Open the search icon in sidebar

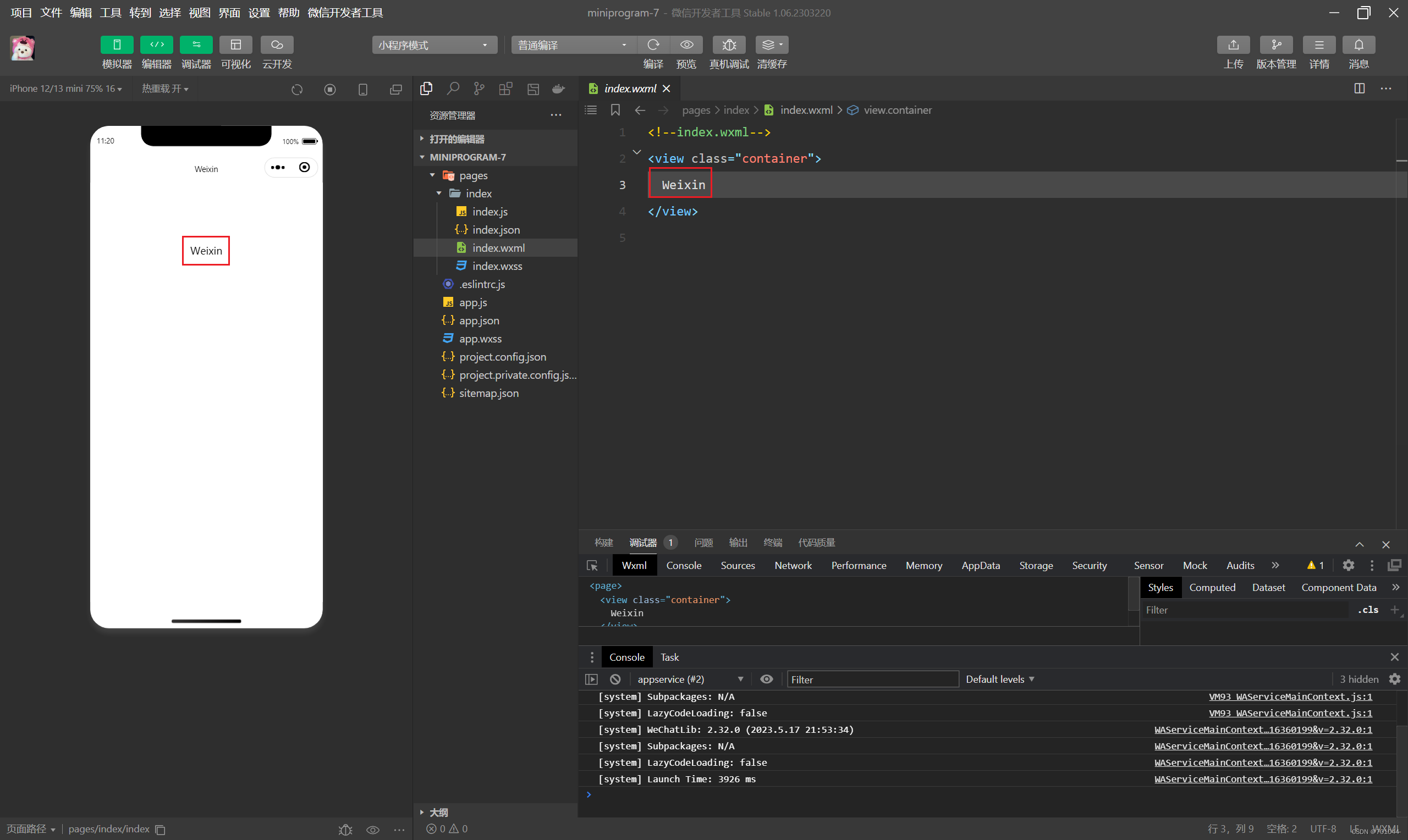(453, 89)
